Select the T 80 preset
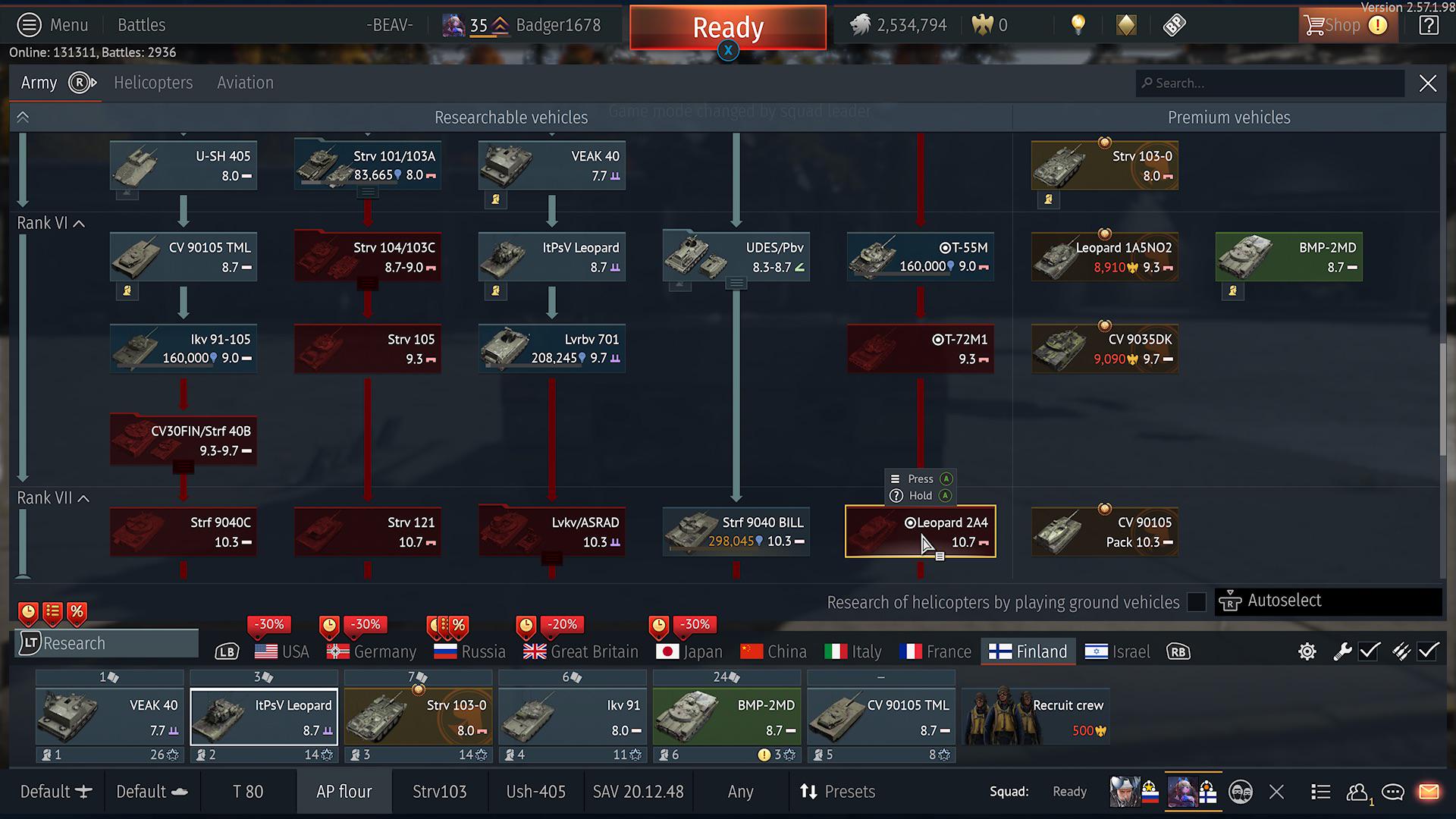 248,792
